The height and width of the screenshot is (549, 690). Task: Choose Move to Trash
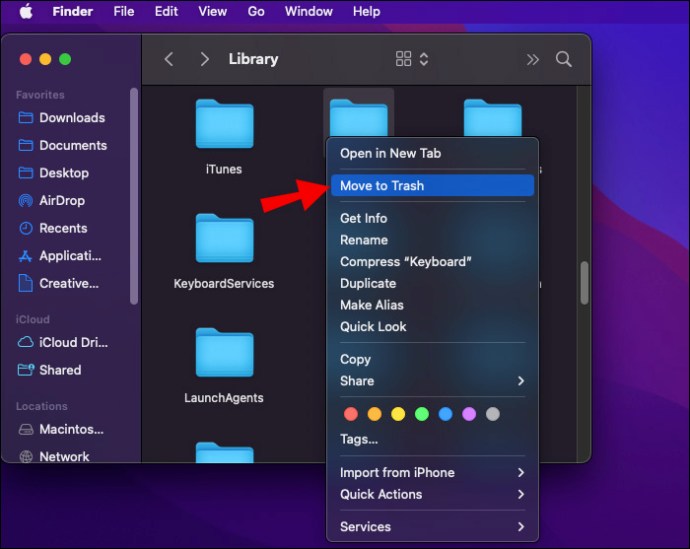[x=432, y=186]
